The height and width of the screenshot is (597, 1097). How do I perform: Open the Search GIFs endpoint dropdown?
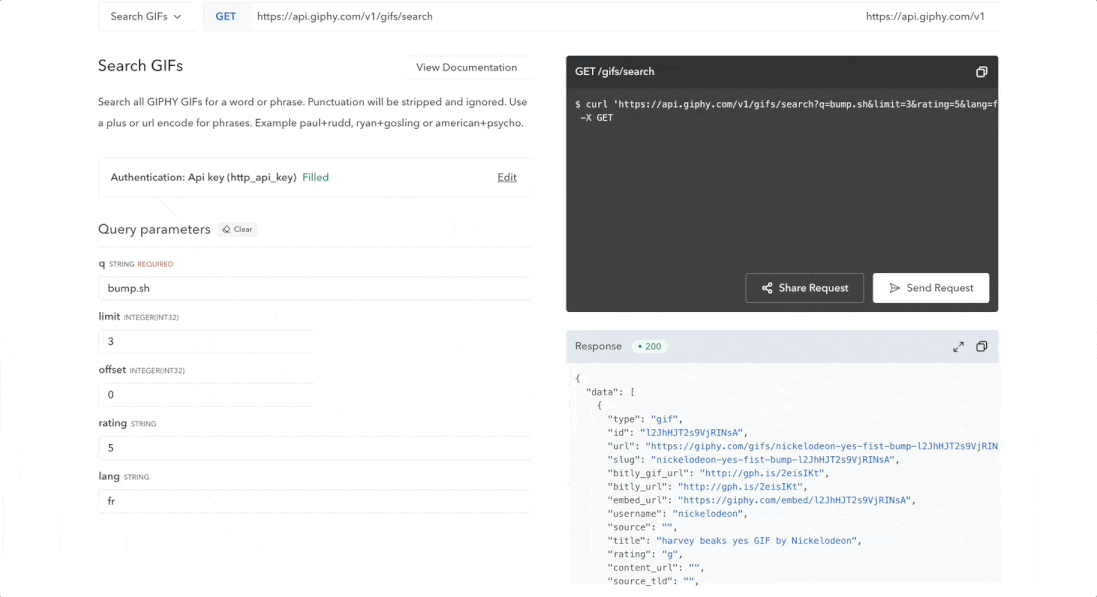pos(147,16)
